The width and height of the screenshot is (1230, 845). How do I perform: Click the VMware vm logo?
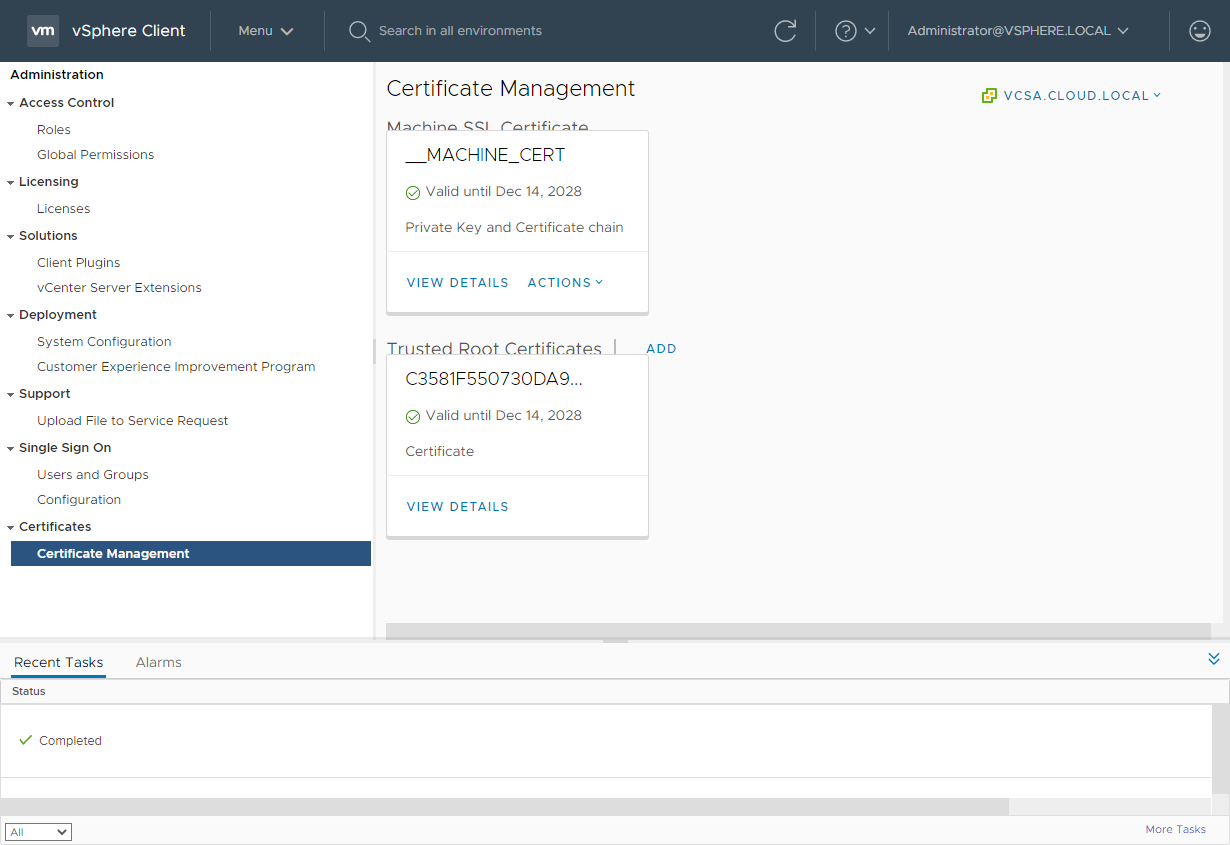click(43, 31)
